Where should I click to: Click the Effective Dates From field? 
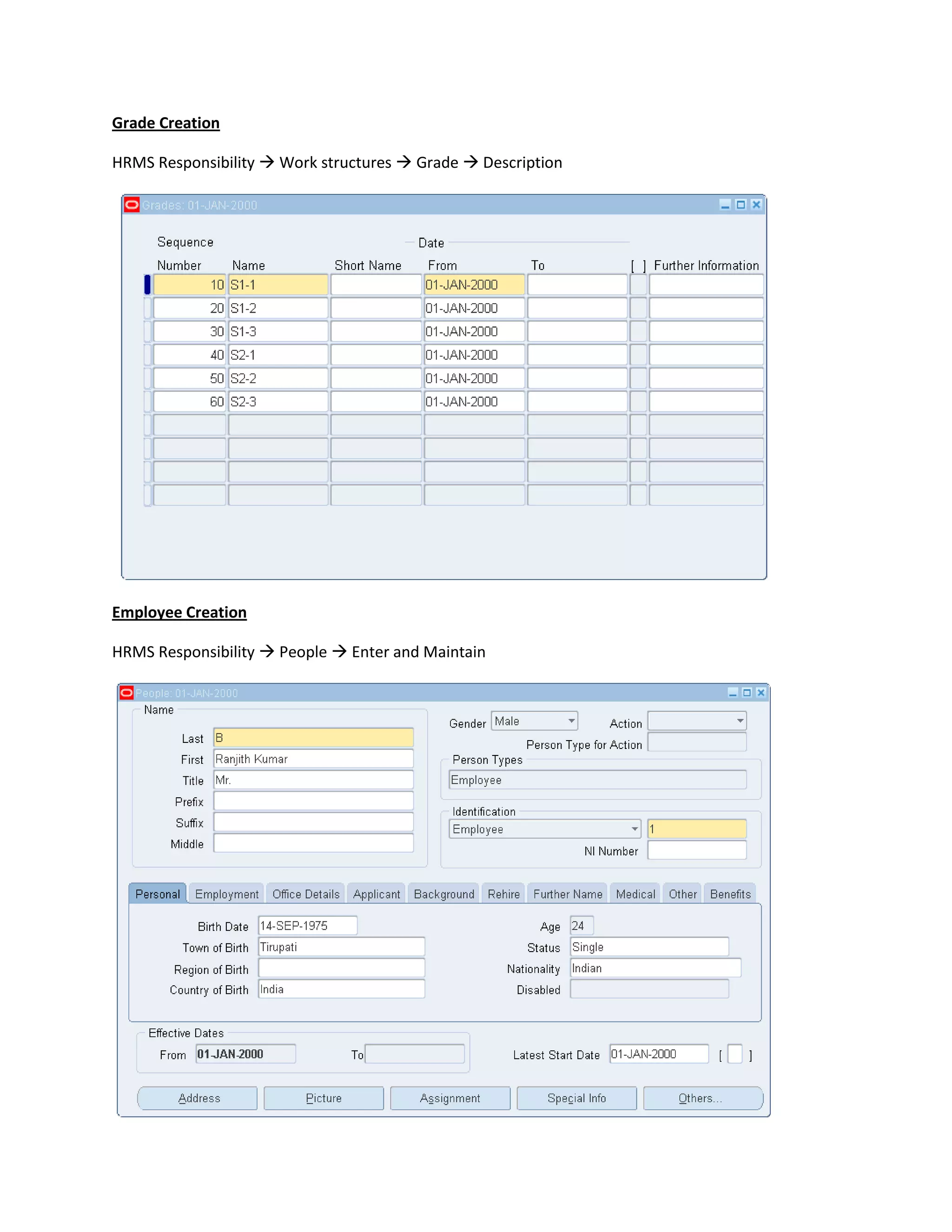coord(245,1054)
